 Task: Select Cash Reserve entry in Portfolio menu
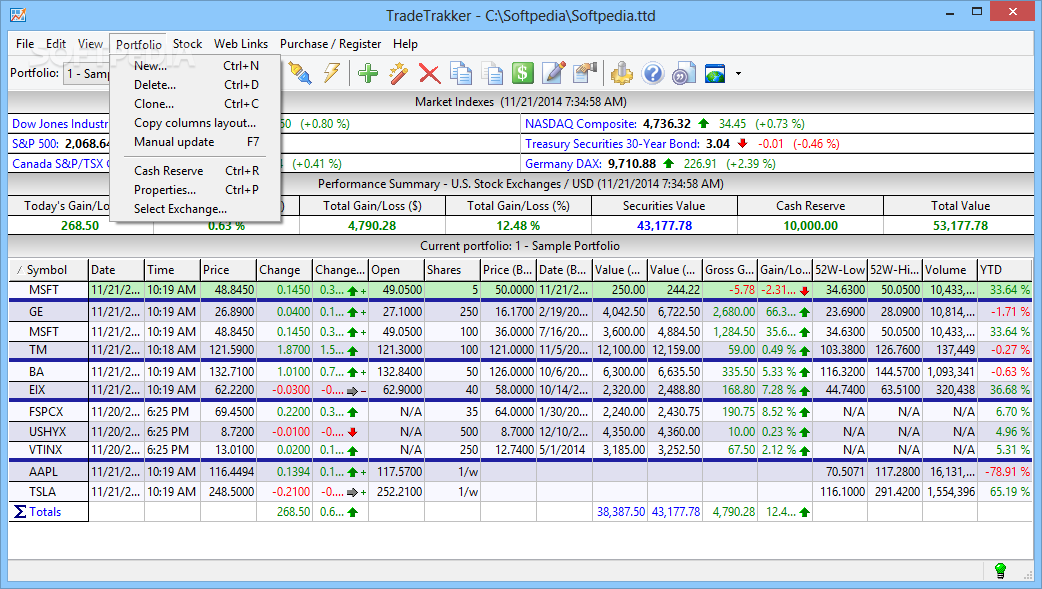[195, 171]
